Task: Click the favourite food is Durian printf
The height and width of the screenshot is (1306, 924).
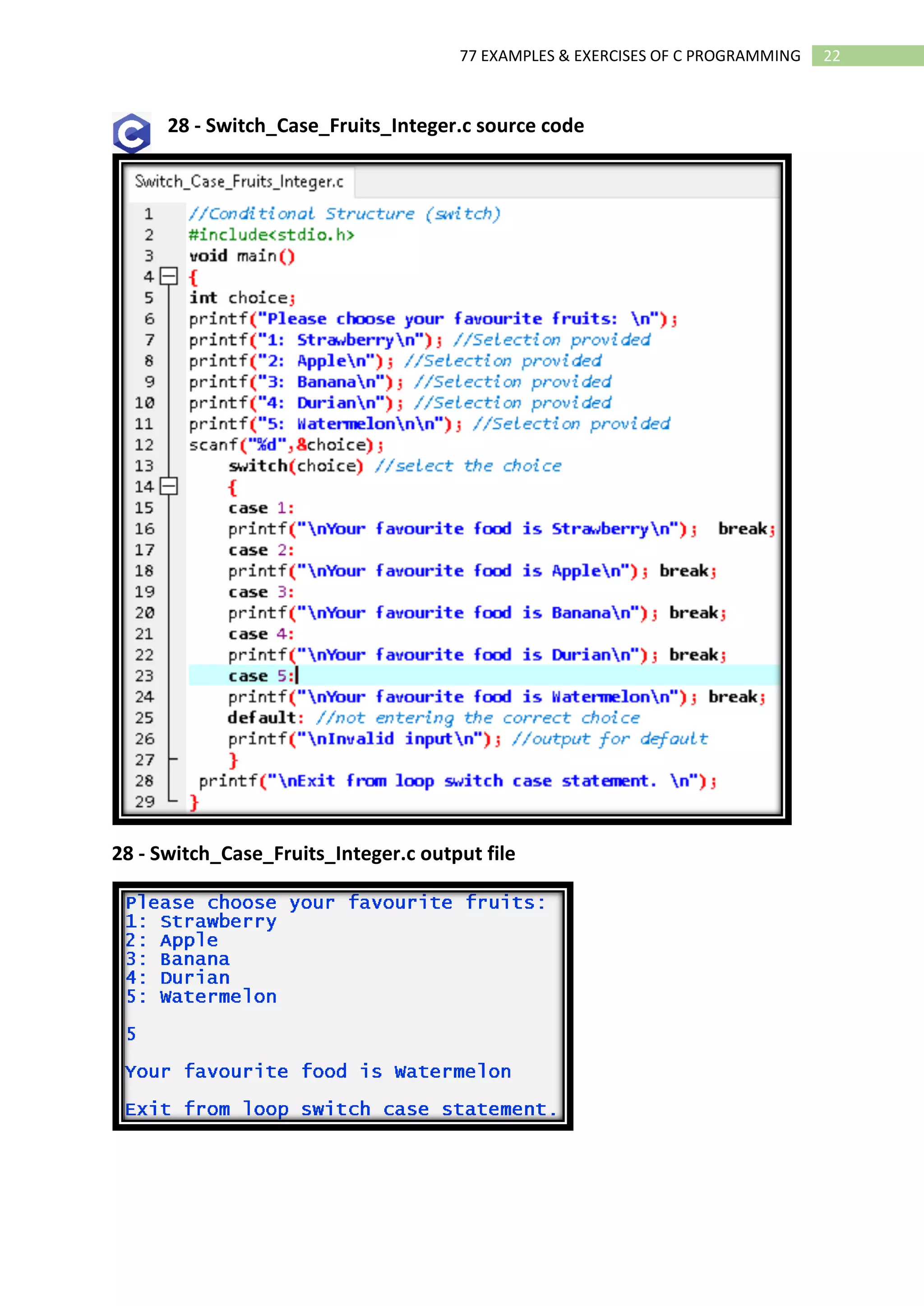Action: point(443,655)
